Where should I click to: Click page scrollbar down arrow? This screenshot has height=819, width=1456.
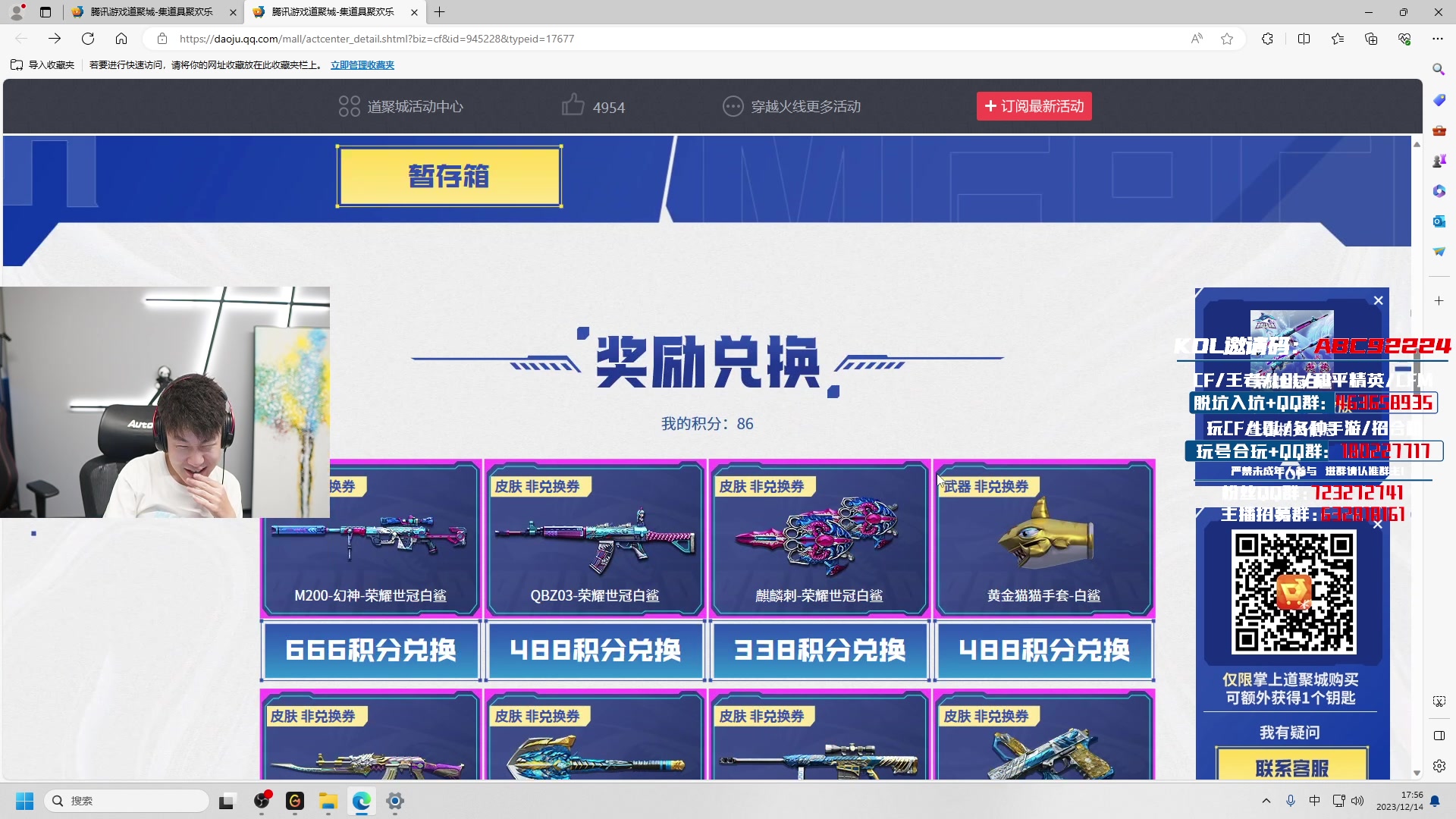tap(1417, 773)
